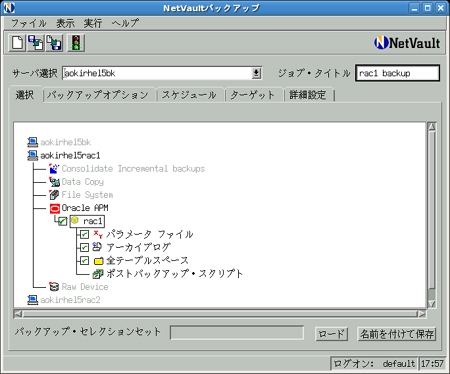450x374 pixels.
Task: Select the Raw Device label
Action: tap(85, 287)
